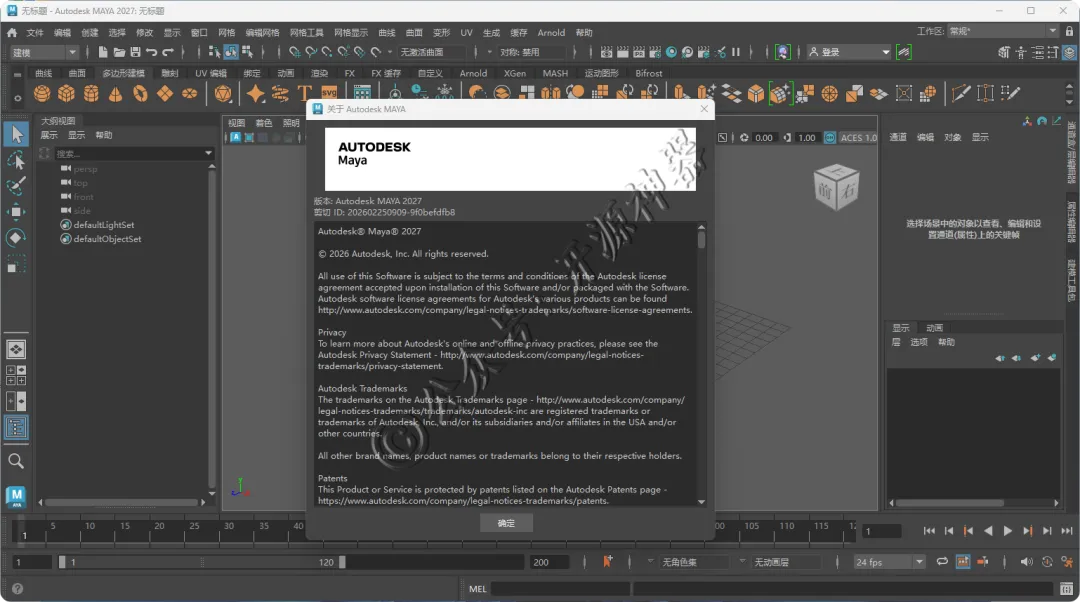1080x602 pixels.
Task: Open the Outliner search filter dropdown arrow
Action: (208, 153)
